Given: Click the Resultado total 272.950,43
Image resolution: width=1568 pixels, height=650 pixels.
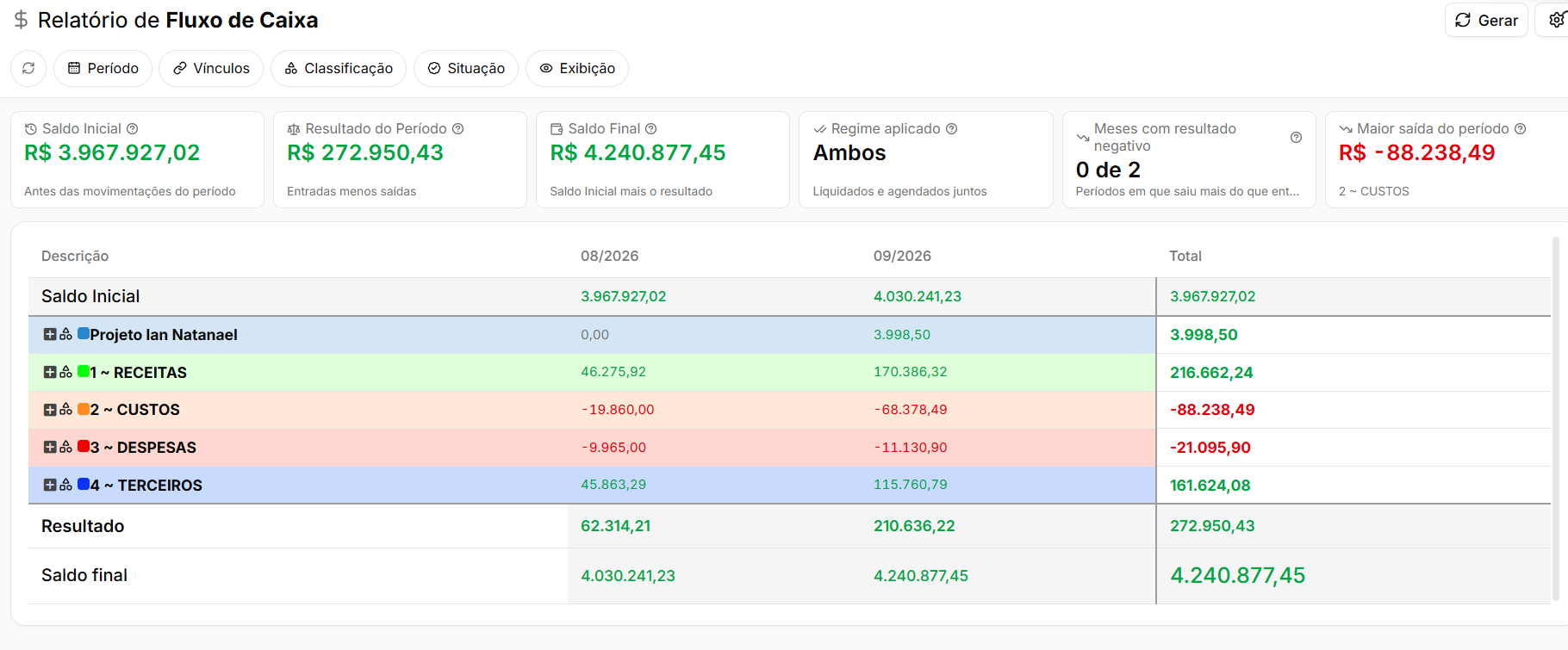Looking at the screenshot, I should pos(1212,526).
